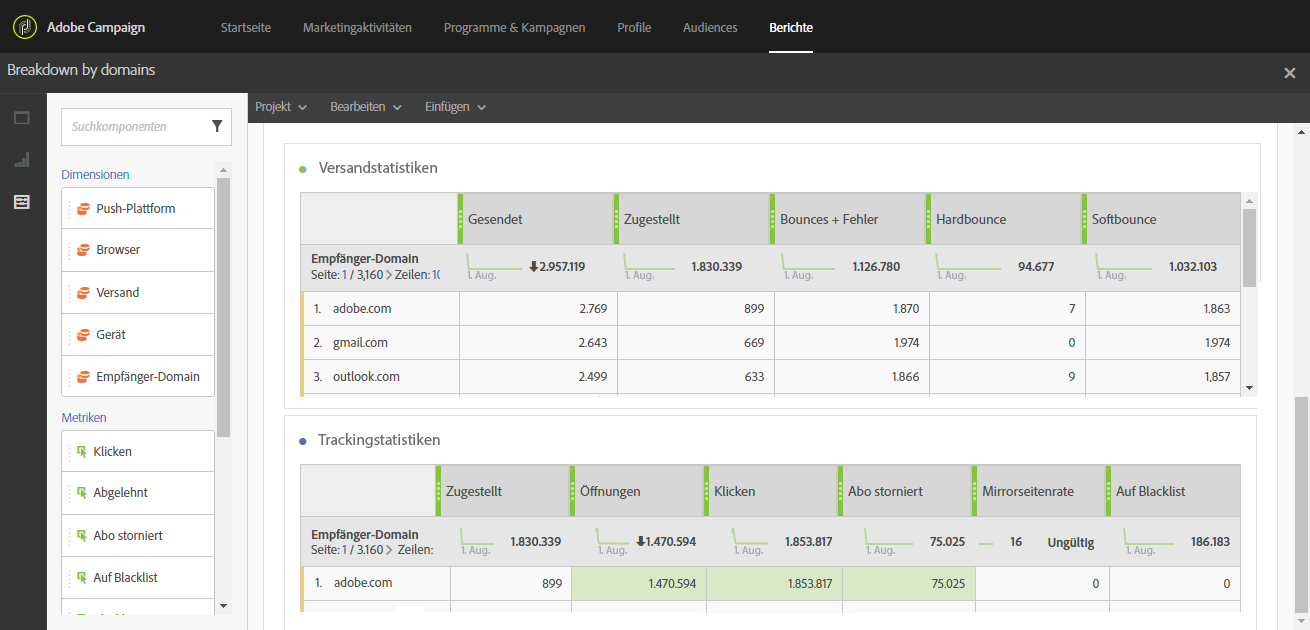Open the Einfügen dropdown menu
The width and height of the screenshot is (1310, 630).
point(455,107)
